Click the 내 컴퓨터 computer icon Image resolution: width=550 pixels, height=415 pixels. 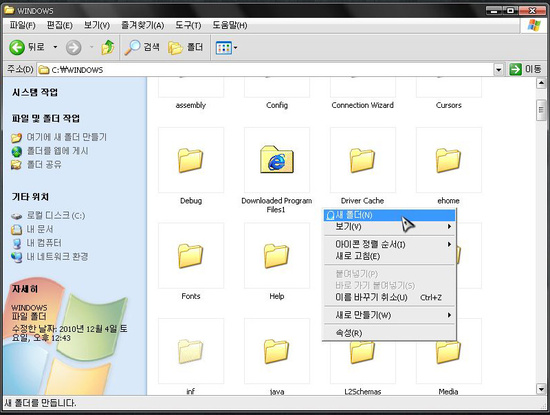coord(16,243)
